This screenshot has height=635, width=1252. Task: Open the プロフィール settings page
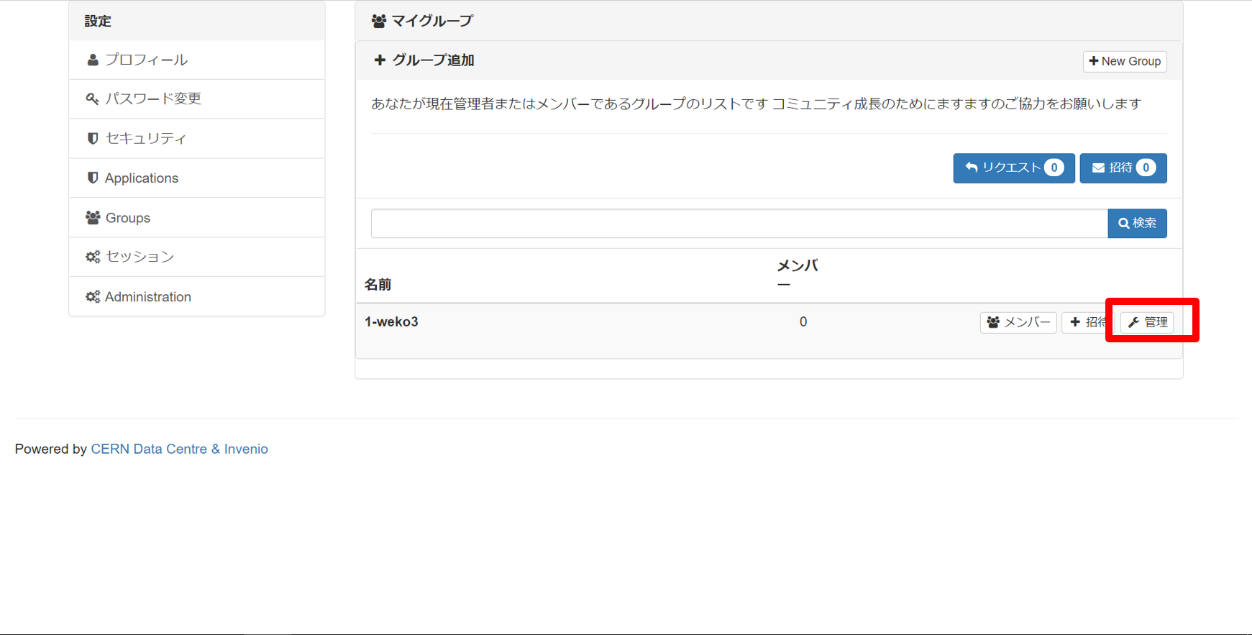pos(146,60)
